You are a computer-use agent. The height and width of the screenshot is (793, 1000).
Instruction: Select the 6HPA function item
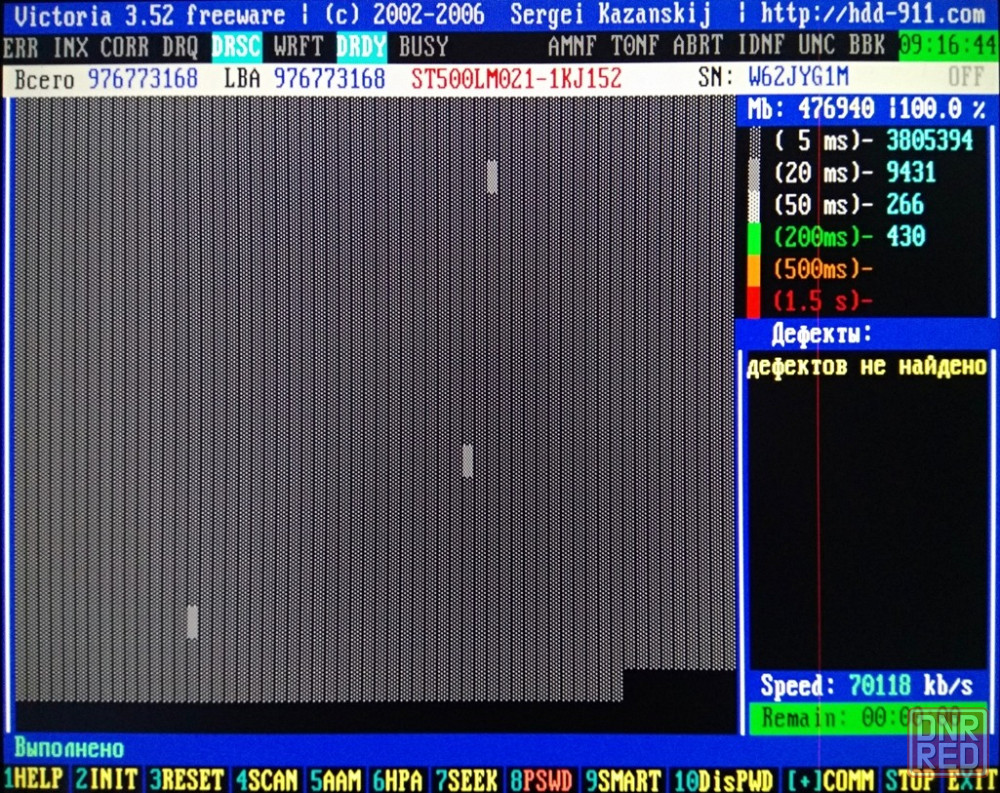tap(397, 779)
